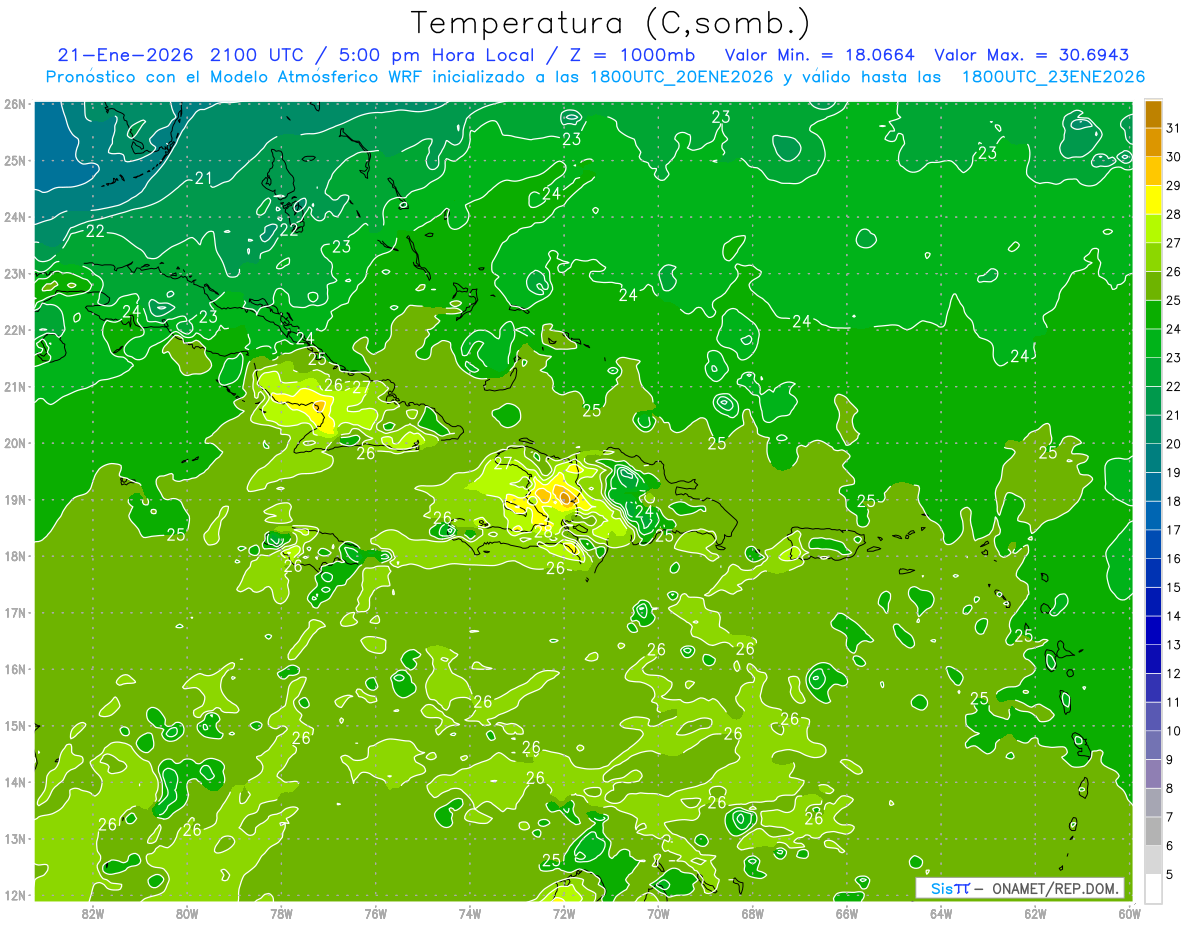1200x927 pixels.
Task: Click the latitude label "12N"
Action: click(x=15, y=894)
